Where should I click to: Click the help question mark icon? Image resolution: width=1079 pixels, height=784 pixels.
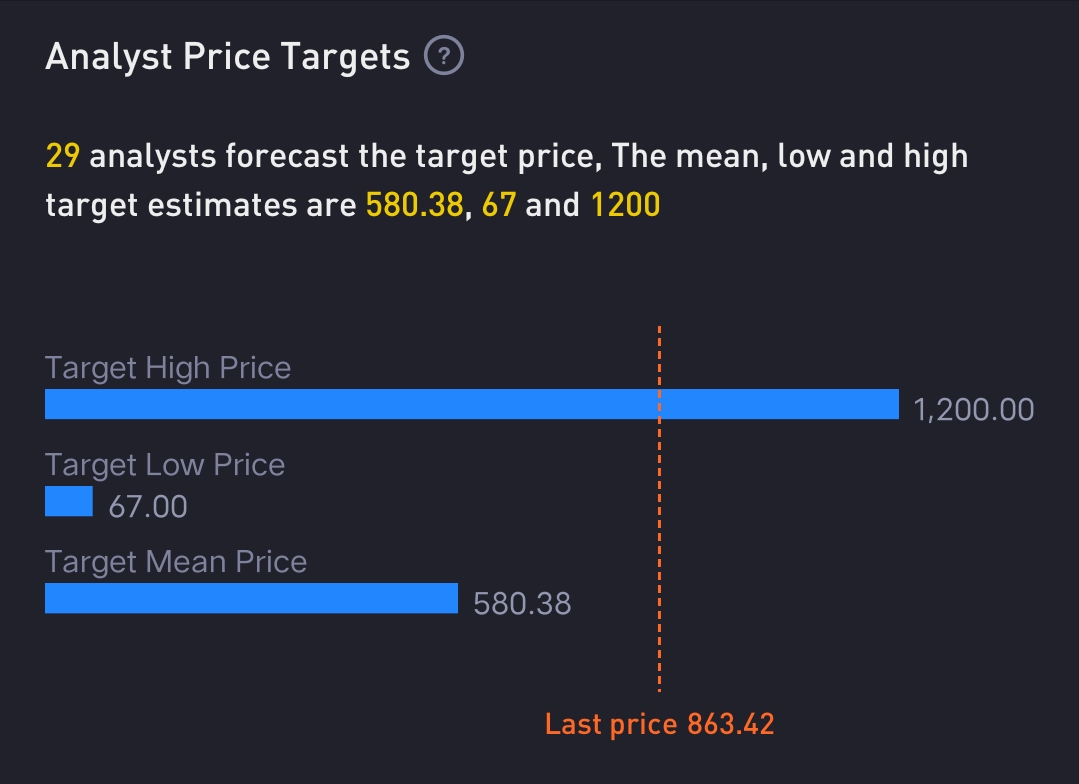[444, 57]
